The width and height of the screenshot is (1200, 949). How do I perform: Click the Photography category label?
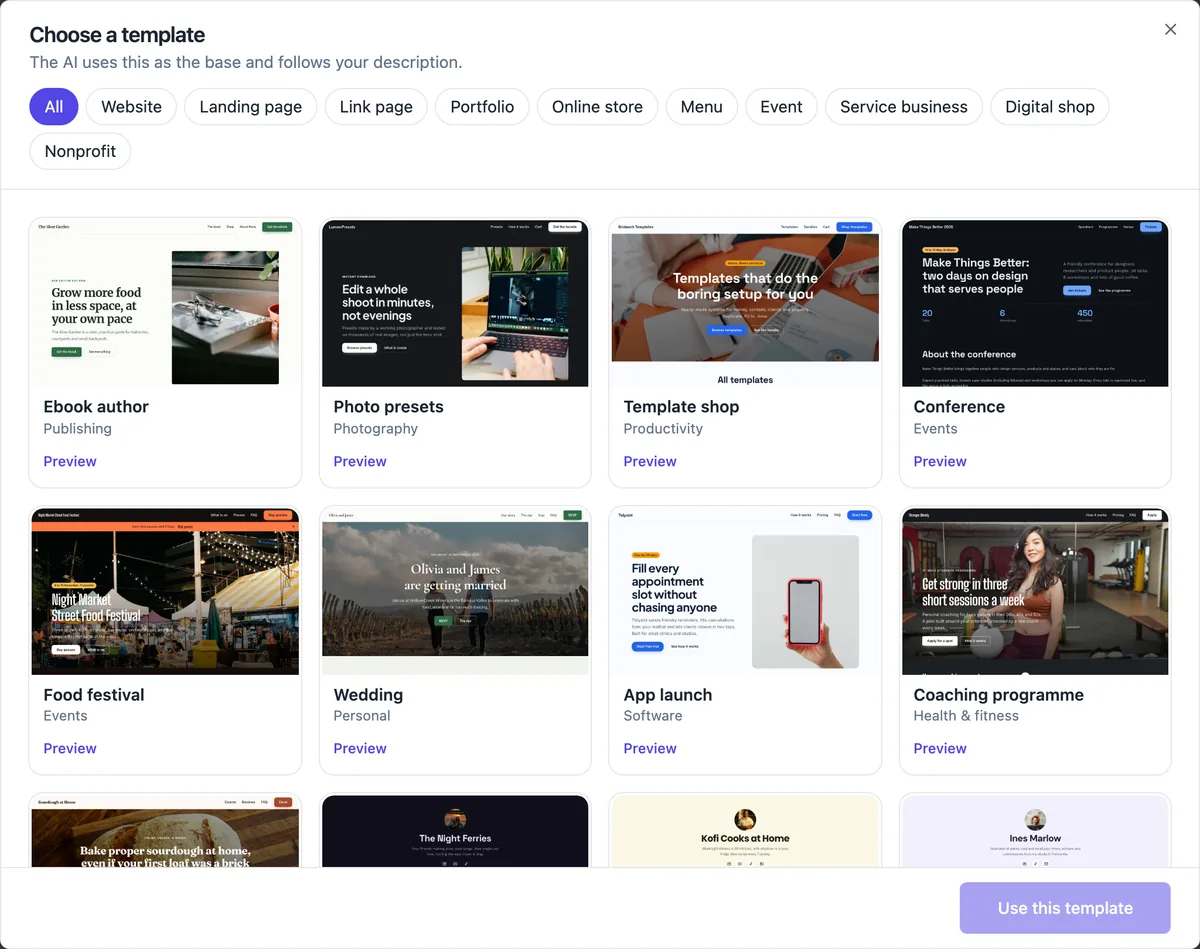point(376,429)
